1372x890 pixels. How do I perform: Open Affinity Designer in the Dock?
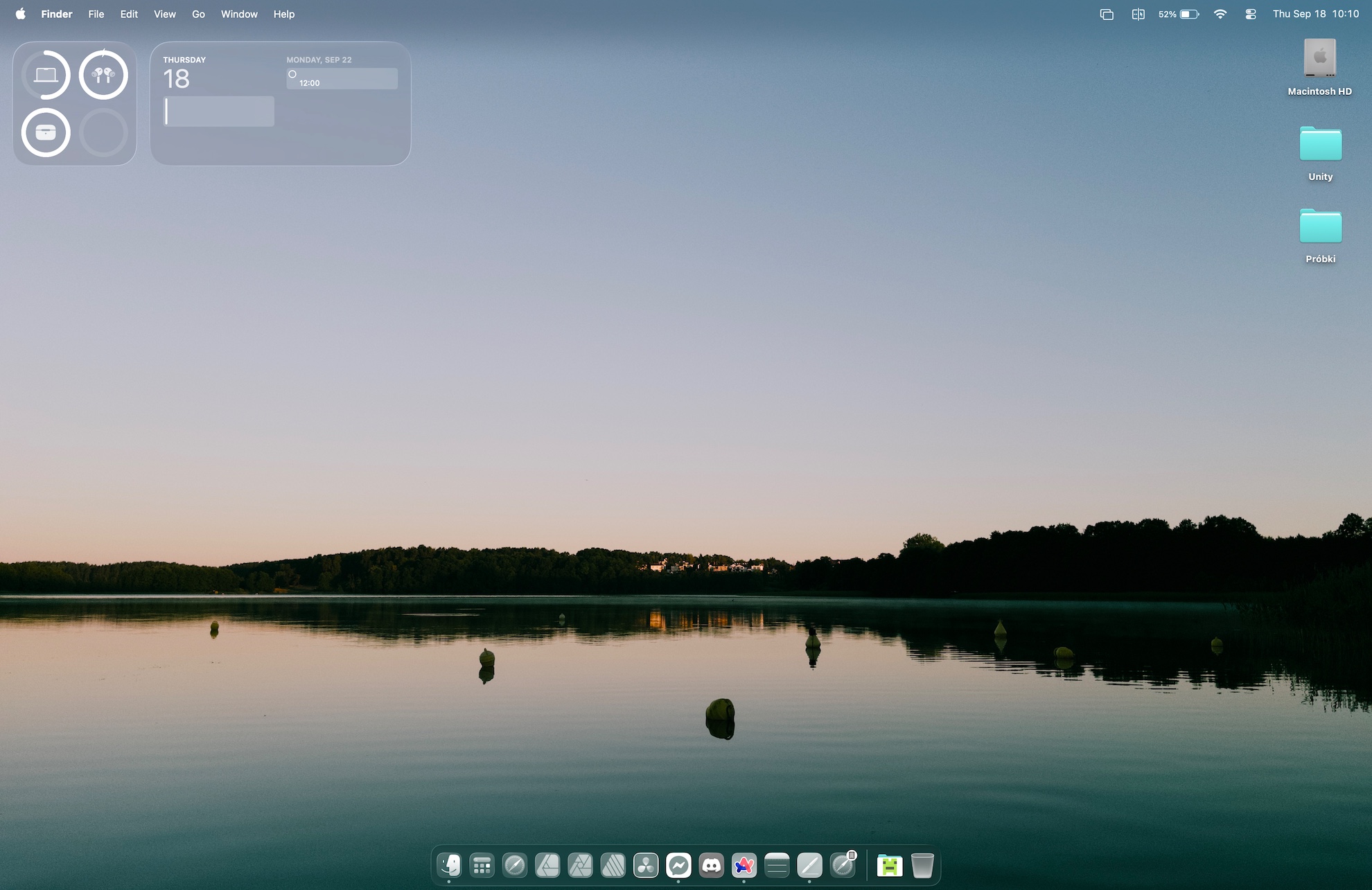pyautogui.click(x=547, y=865)
